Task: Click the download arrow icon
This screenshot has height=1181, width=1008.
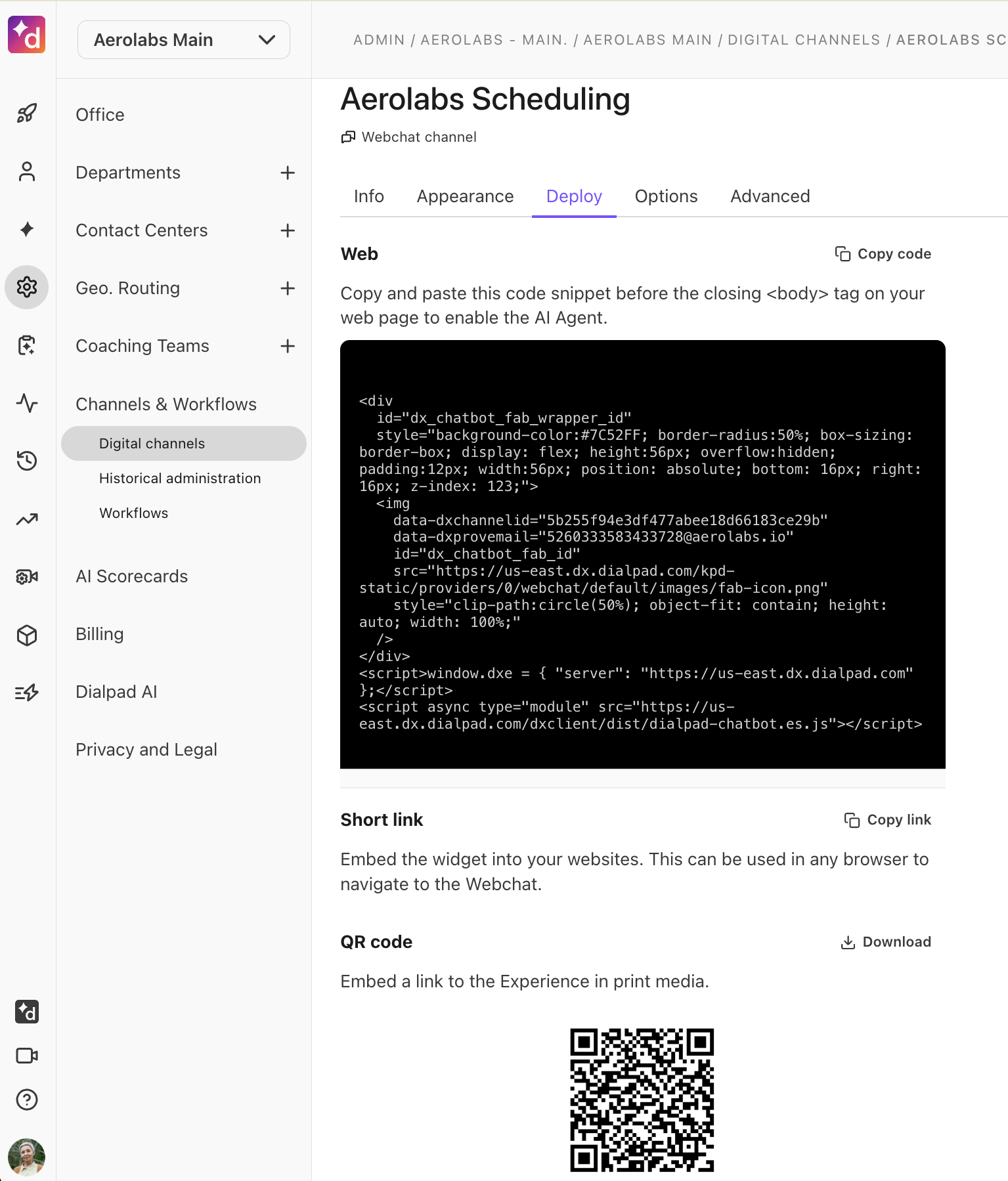Action: (848, 942)
